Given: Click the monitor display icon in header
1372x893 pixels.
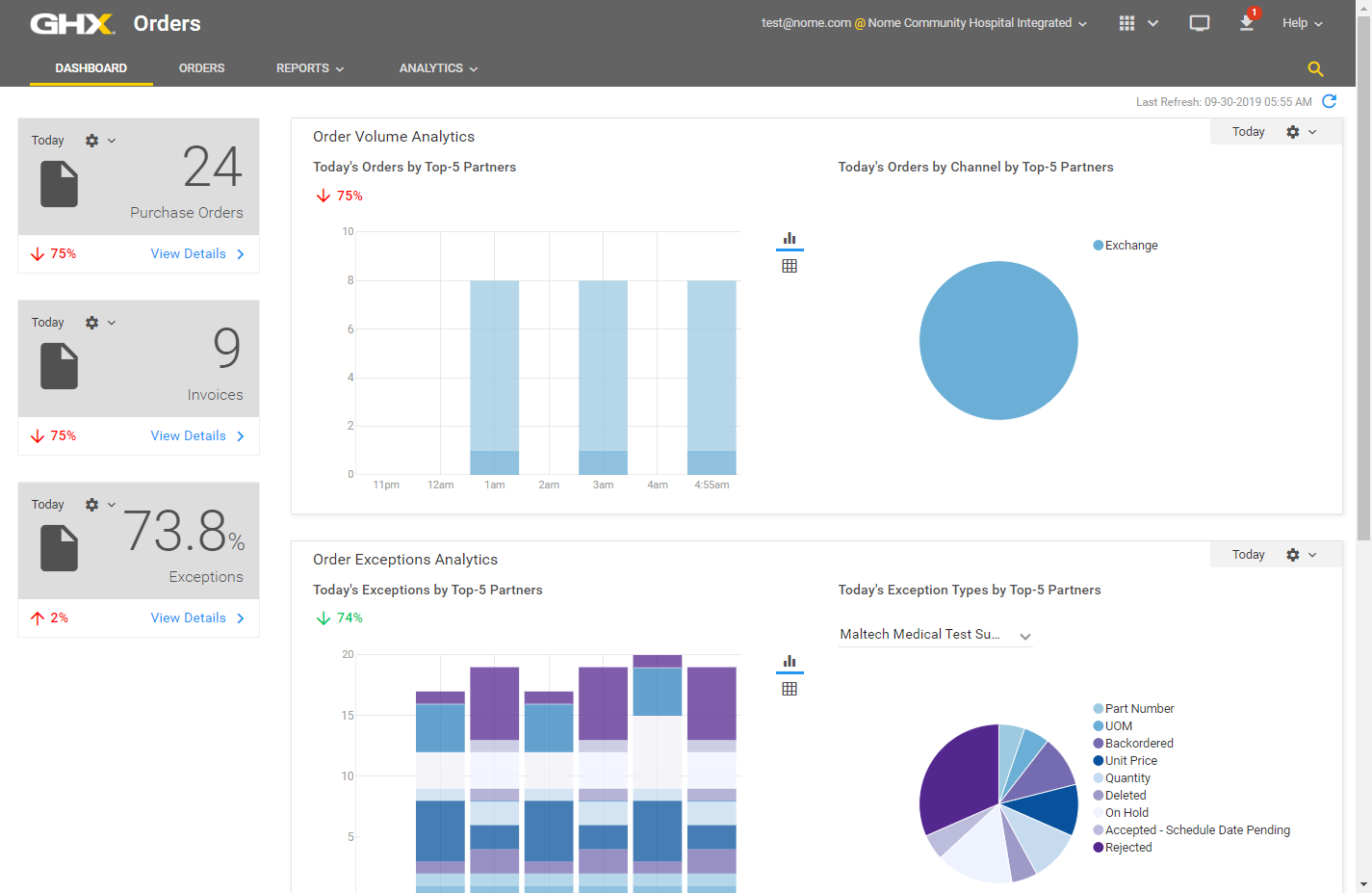Looking at the screenshot, I should tap(1200, 23).
